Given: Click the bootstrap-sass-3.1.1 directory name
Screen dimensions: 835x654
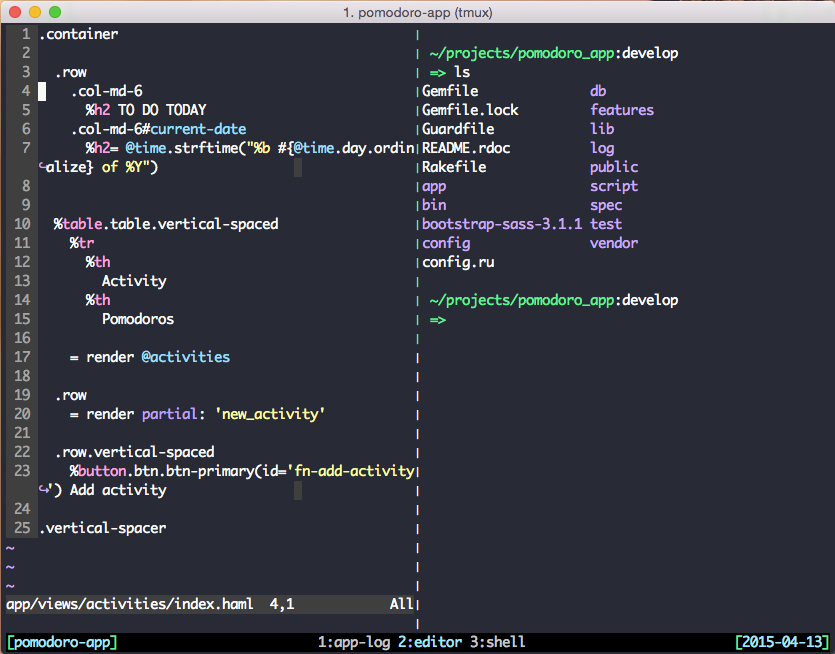Looking at the screenshot, I should click(x=501, y=224).
